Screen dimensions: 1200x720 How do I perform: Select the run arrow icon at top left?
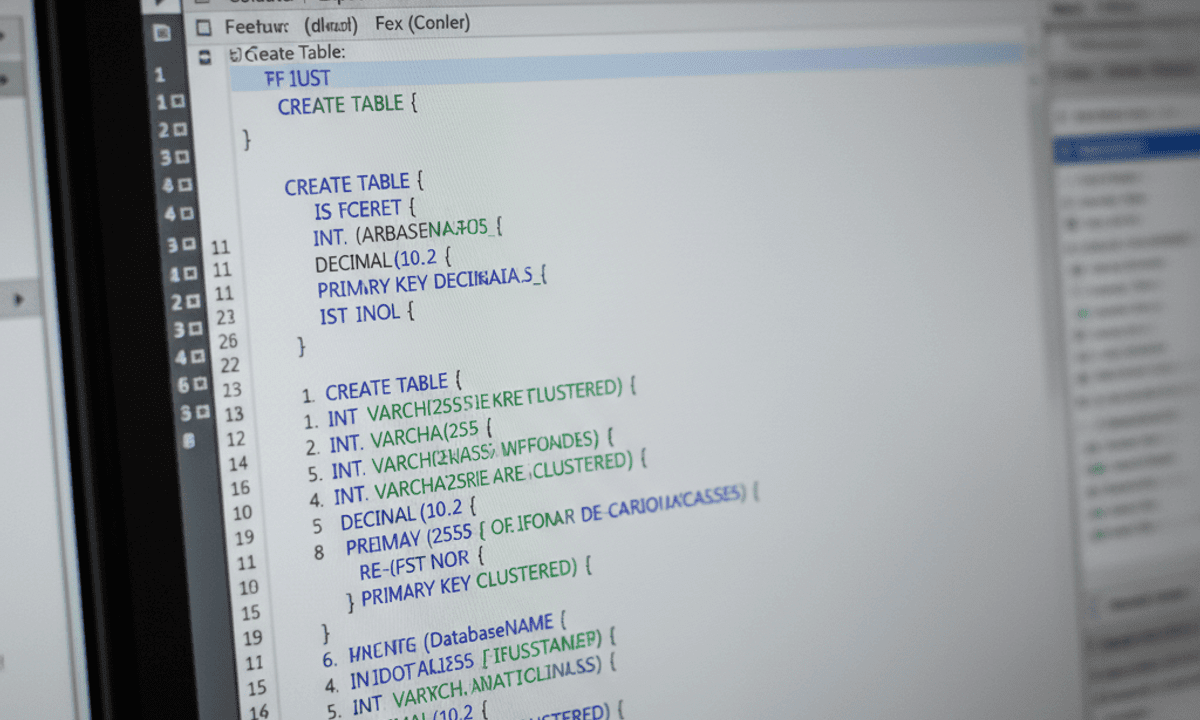(160, 5)
